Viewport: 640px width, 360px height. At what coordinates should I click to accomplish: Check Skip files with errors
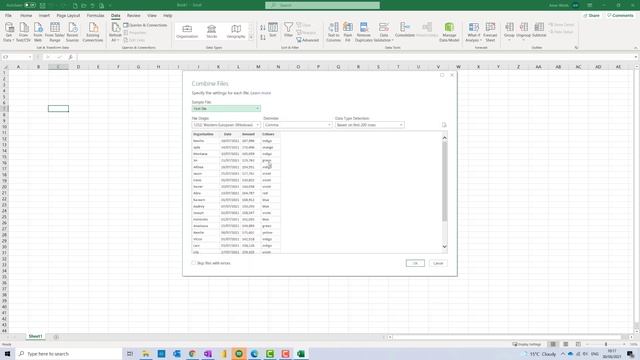(x=194, y=263)
